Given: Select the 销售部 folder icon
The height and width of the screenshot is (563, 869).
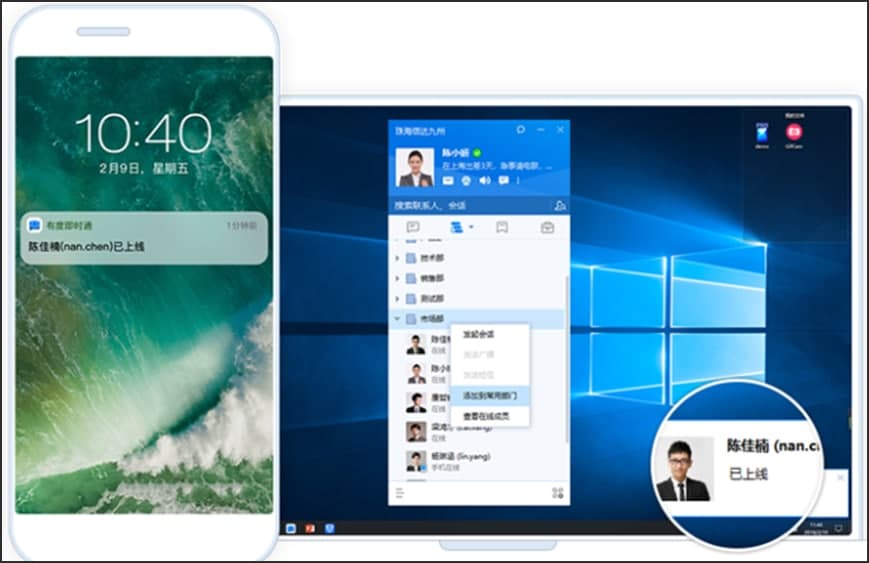Looking at the screenshot, I should [411, 278].
